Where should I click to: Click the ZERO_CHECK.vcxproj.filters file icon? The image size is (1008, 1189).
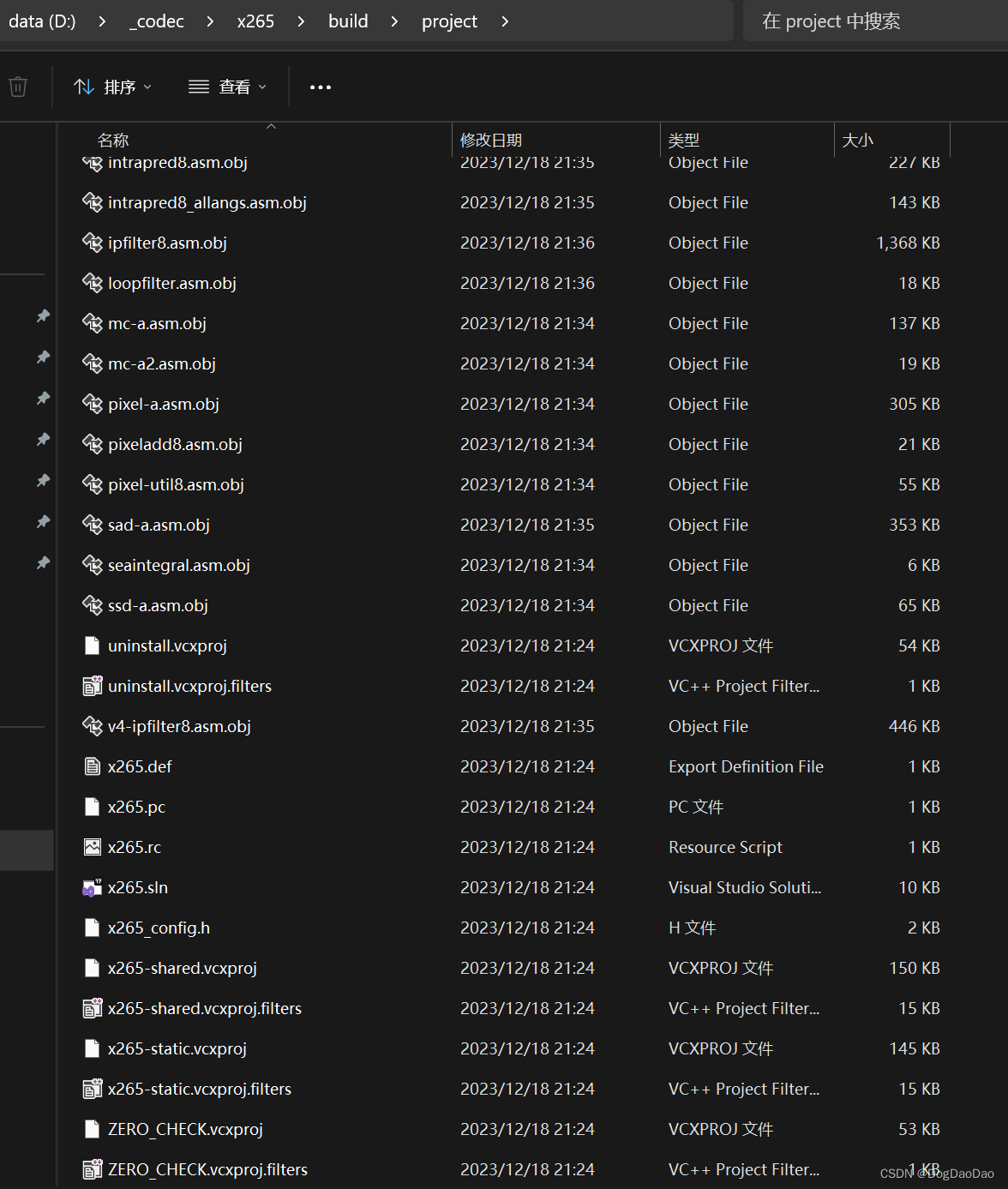coord(93,1169)
